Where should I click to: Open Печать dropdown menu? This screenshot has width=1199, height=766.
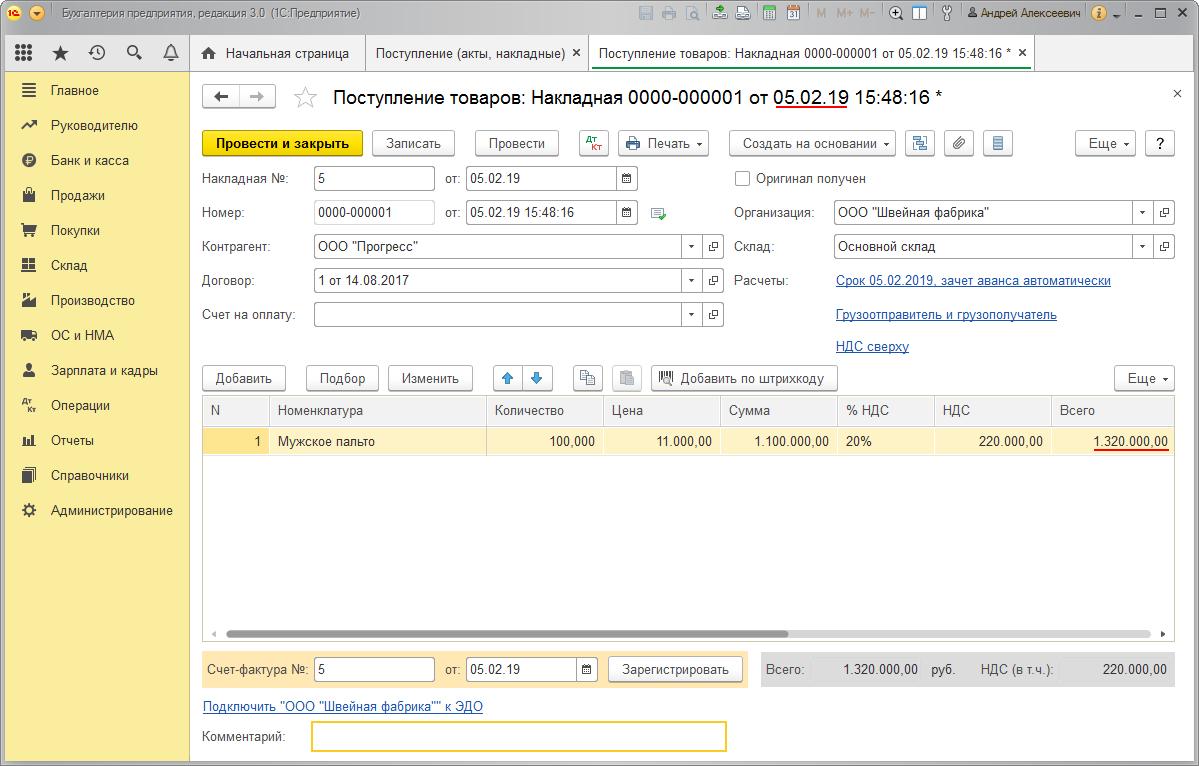pyautogui.click(x=663, y=143)
